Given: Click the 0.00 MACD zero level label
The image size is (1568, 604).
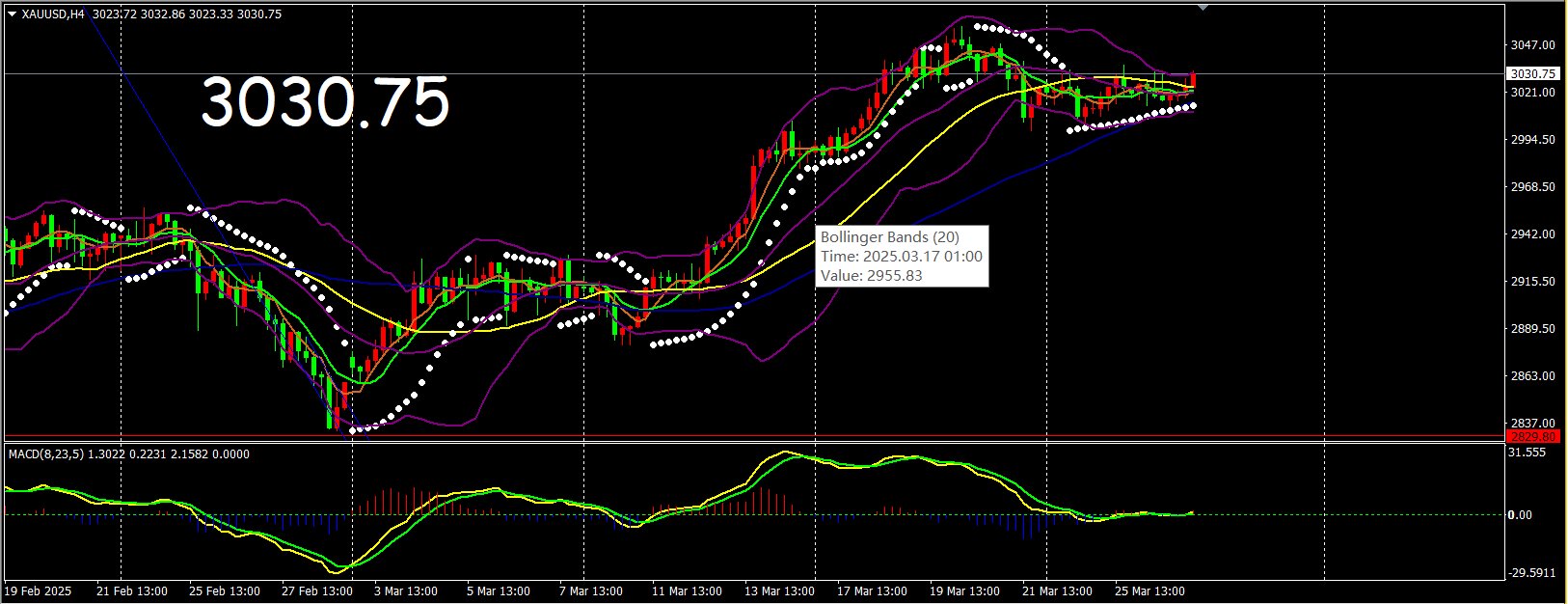Looking at the screenshot, I should tap(1520, 515).
